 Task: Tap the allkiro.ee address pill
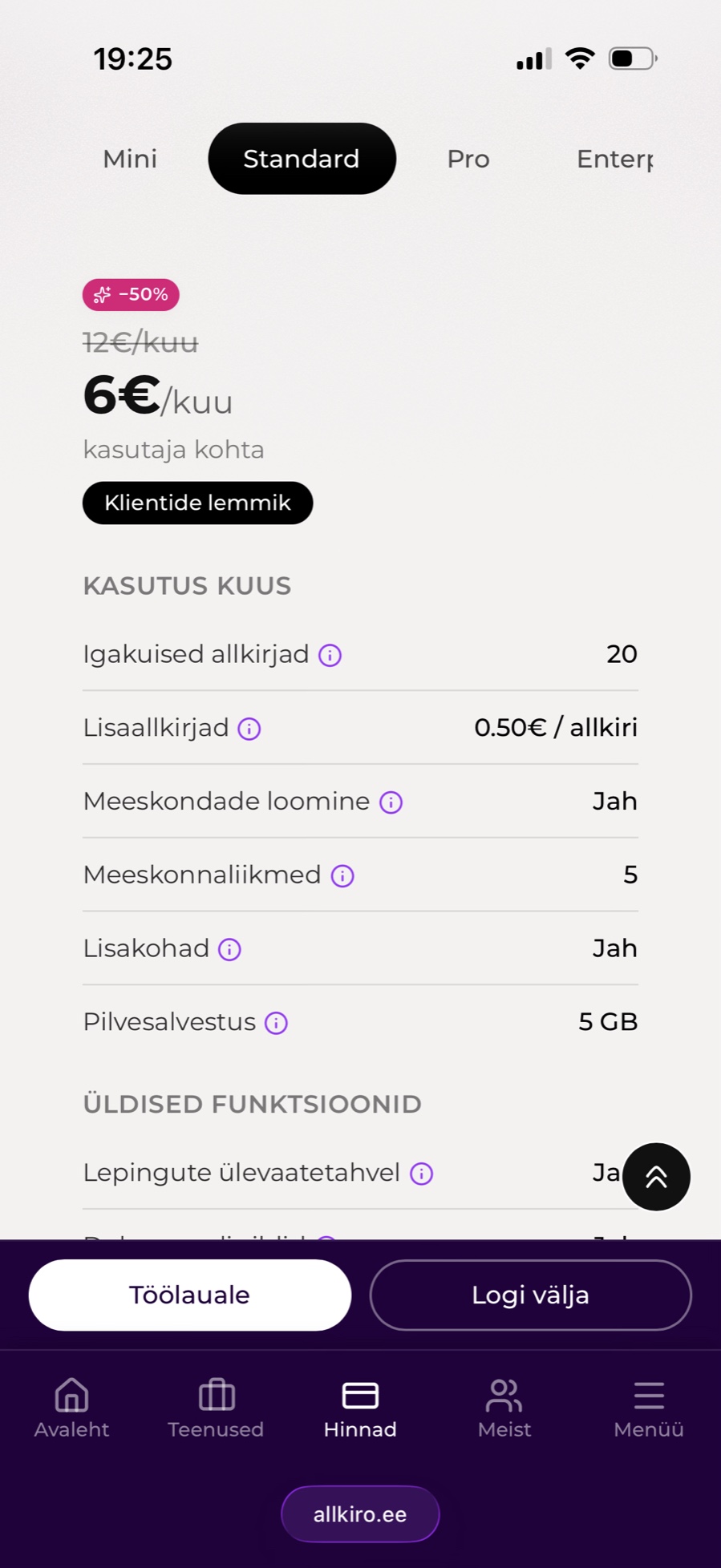pos(360,1514)
